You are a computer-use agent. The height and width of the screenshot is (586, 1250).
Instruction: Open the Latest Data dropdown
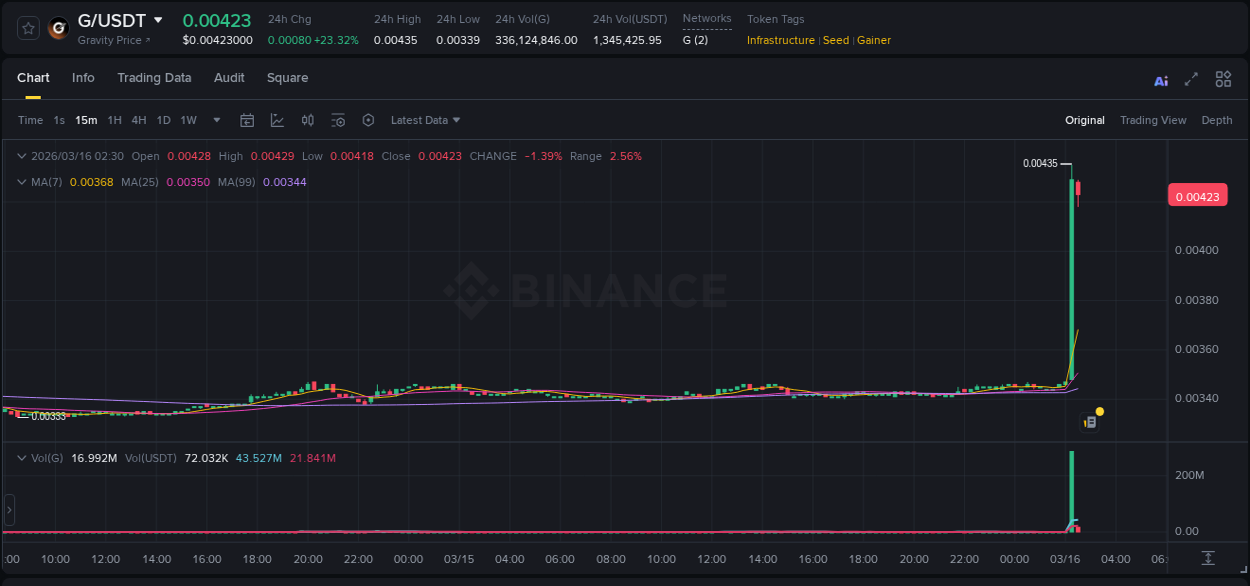pyautogui.click(x=424, y=120)
